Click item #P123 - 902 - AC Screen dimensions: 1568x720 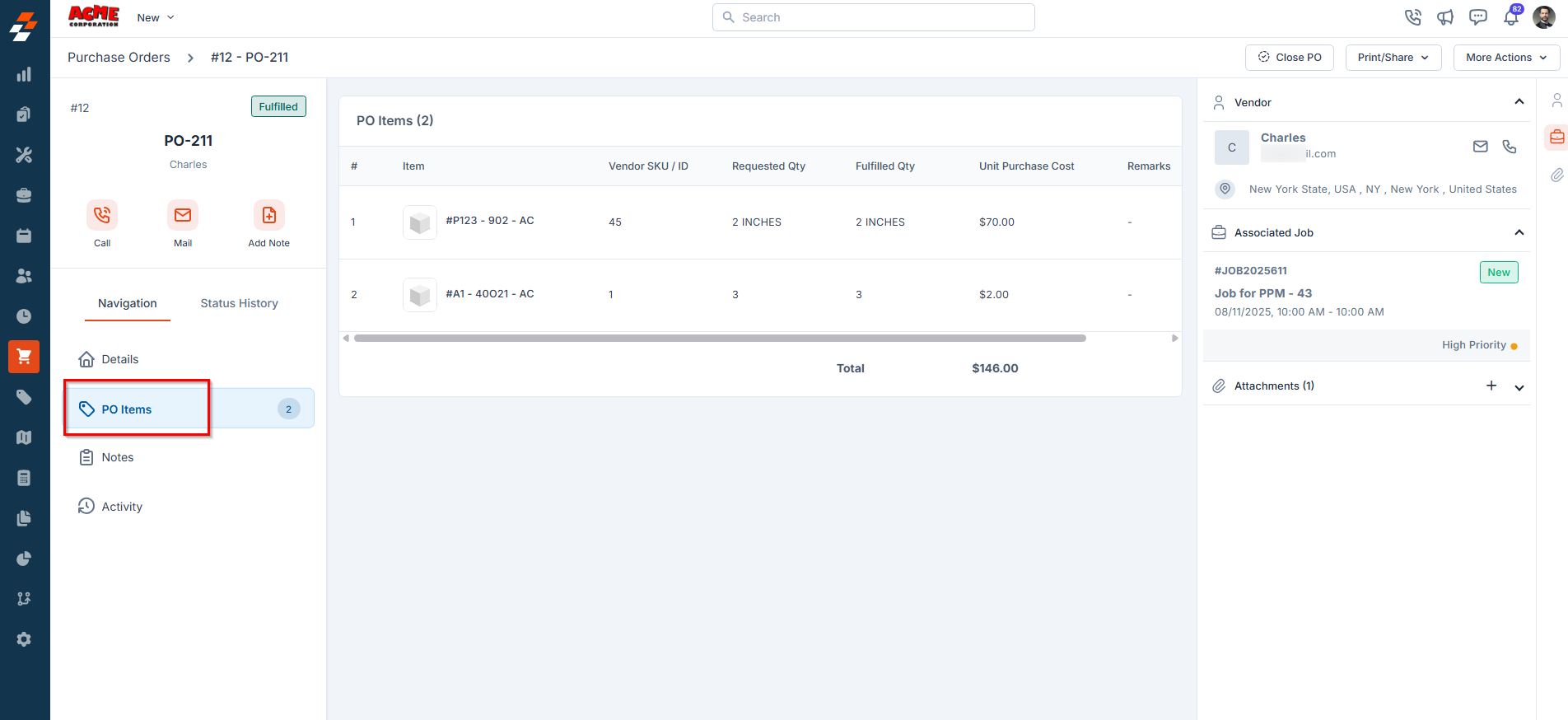point(490,221)
